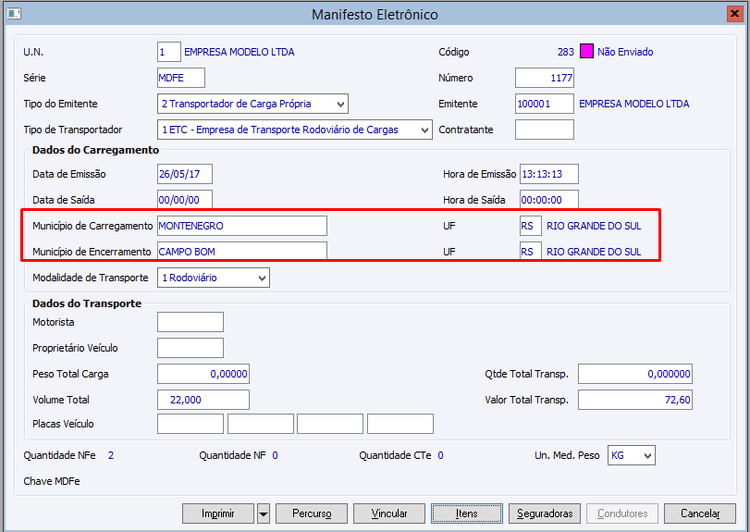Click the UF field beside CAMPO BOM
Image resolution: width=750 pixels, height=532 pixels.
click(531, 251)
